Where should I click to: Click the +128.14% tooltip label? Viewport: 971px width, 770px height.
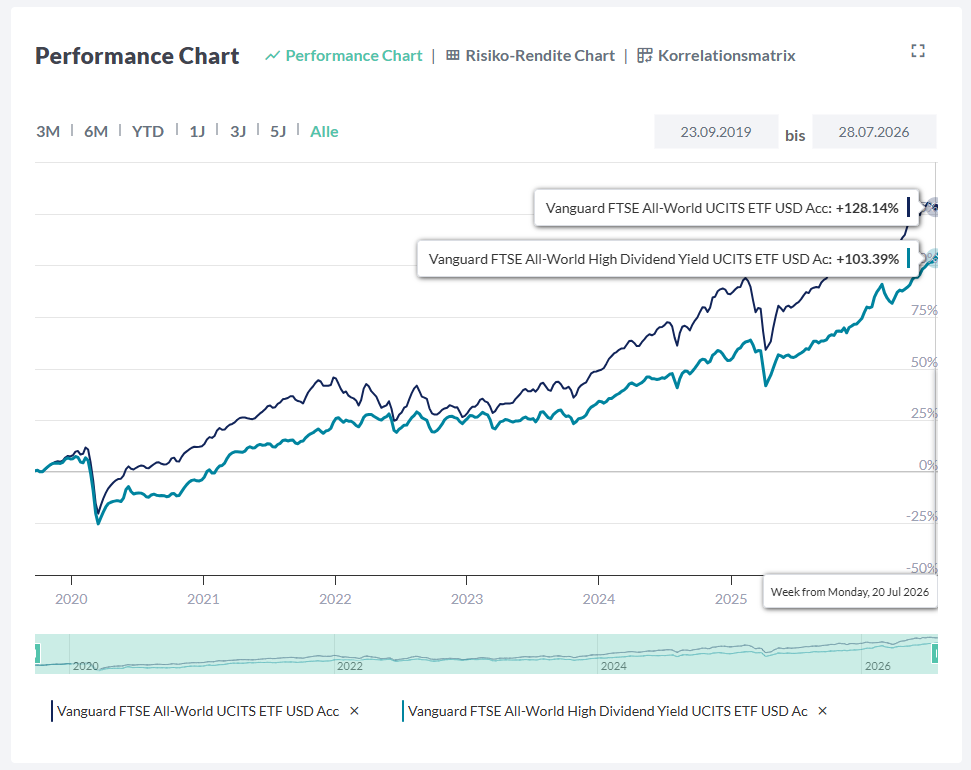(726, 208)
